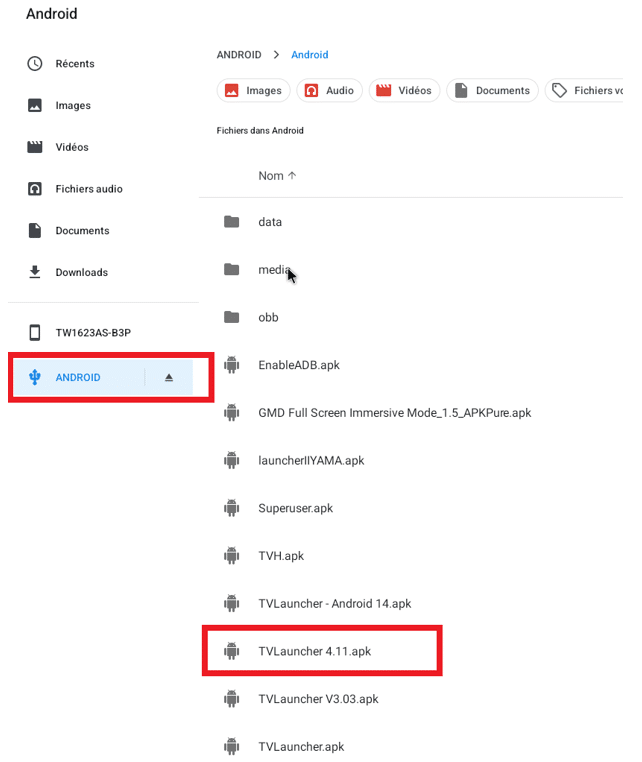Filter by the Images chip
The height and width of the screenshot is (762, 642).
coord(253,91)
